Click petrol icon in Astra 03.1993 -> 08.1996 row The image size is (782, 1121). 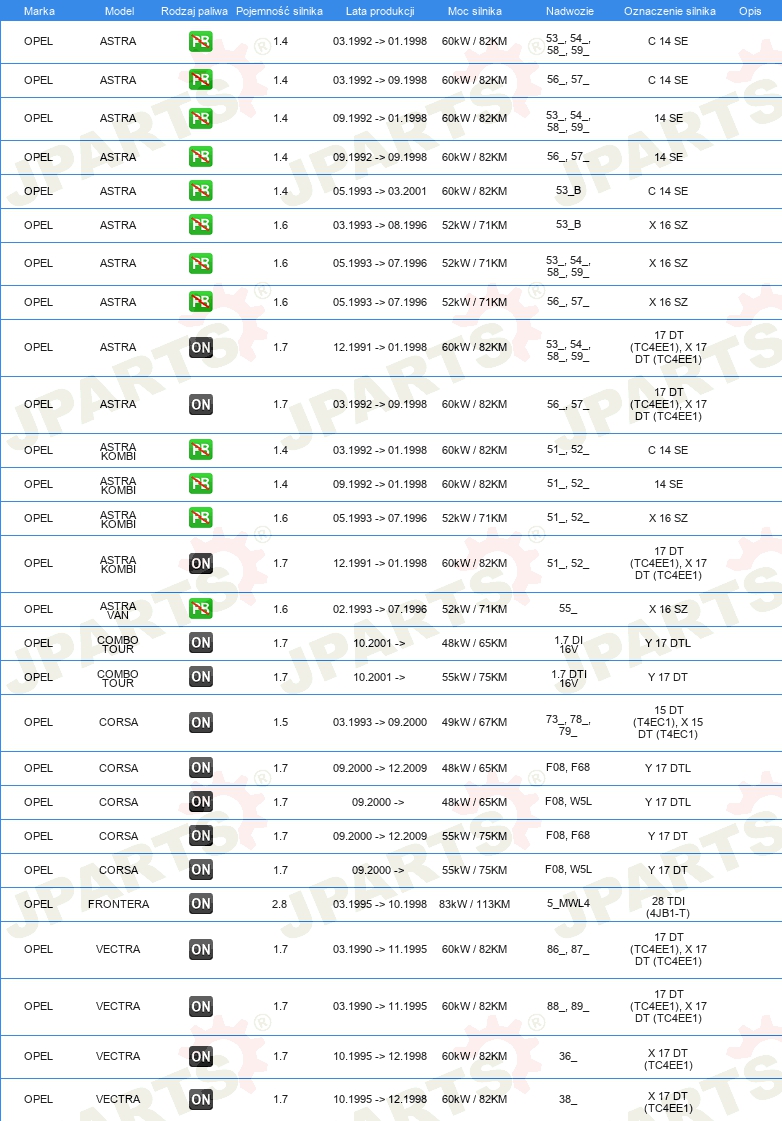tap(201, 225)
